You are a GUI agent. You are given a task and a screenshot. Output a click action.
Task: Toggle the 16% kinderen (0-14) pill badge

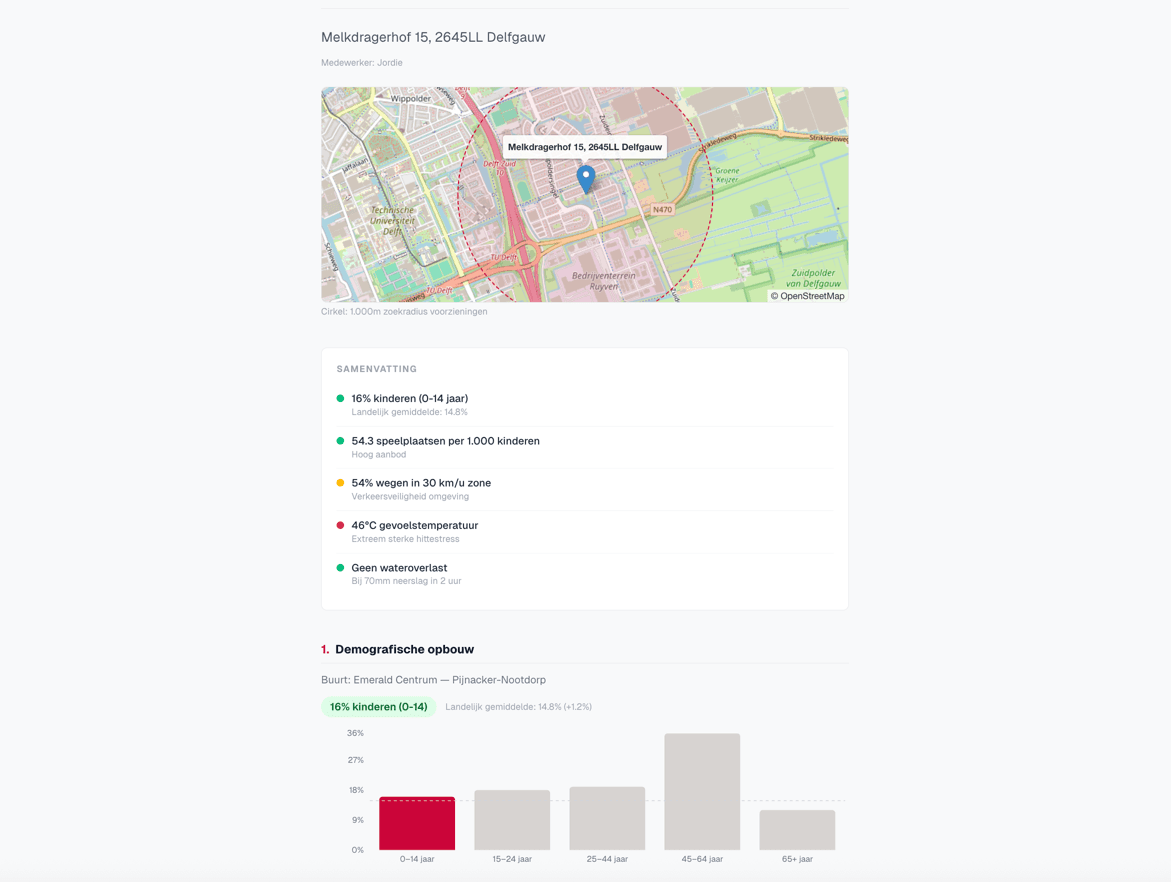[378, 707]
